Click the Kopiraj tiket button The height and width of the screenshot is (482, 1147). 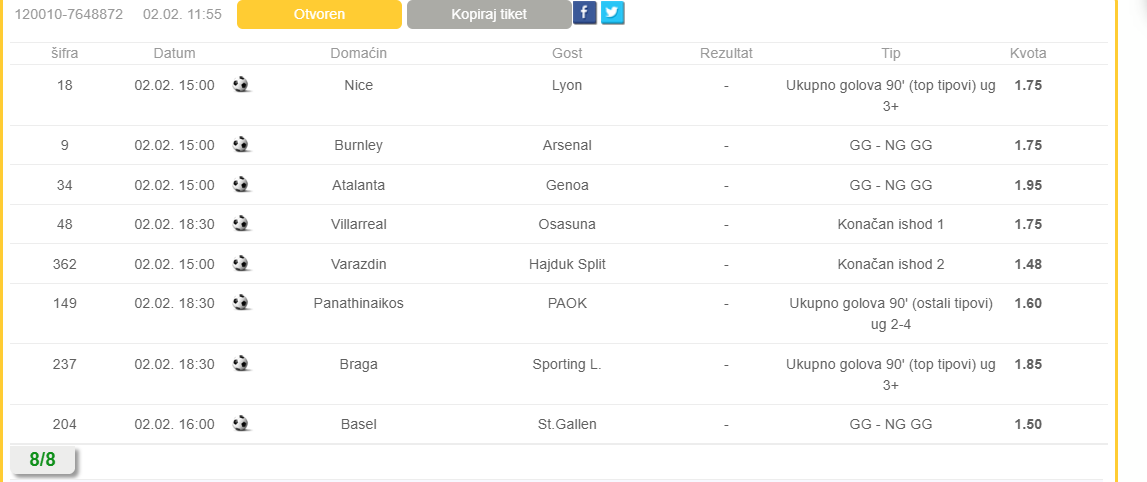489,14
